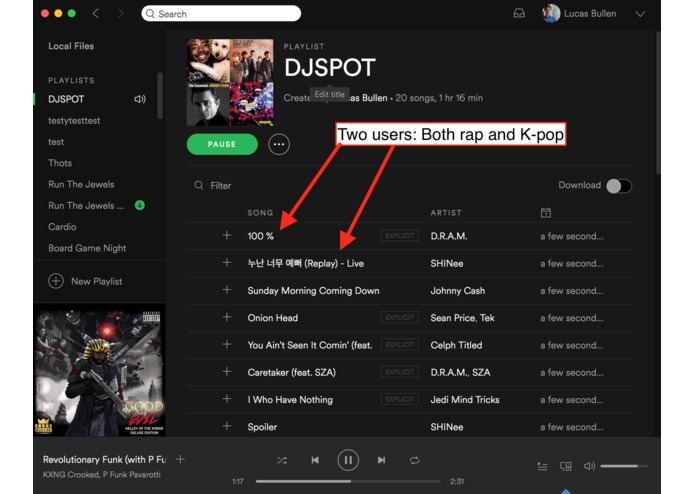Open the inbox tray icon

[519, 13]
